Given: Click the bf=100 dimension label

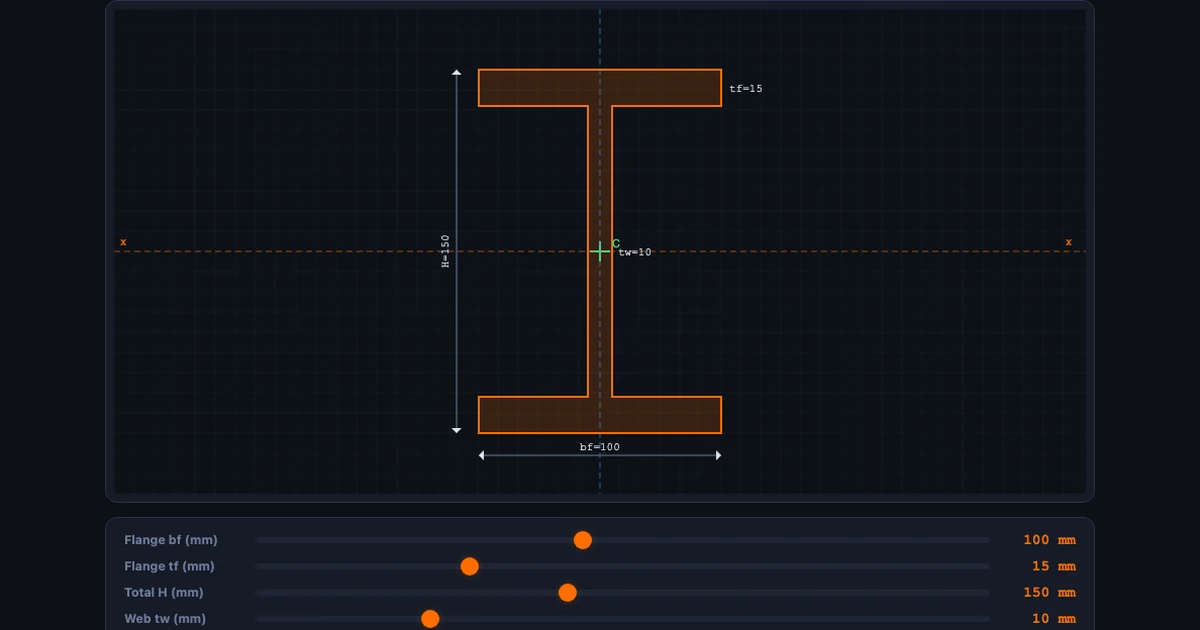Looking at the screenshot, I should [600, 447].
